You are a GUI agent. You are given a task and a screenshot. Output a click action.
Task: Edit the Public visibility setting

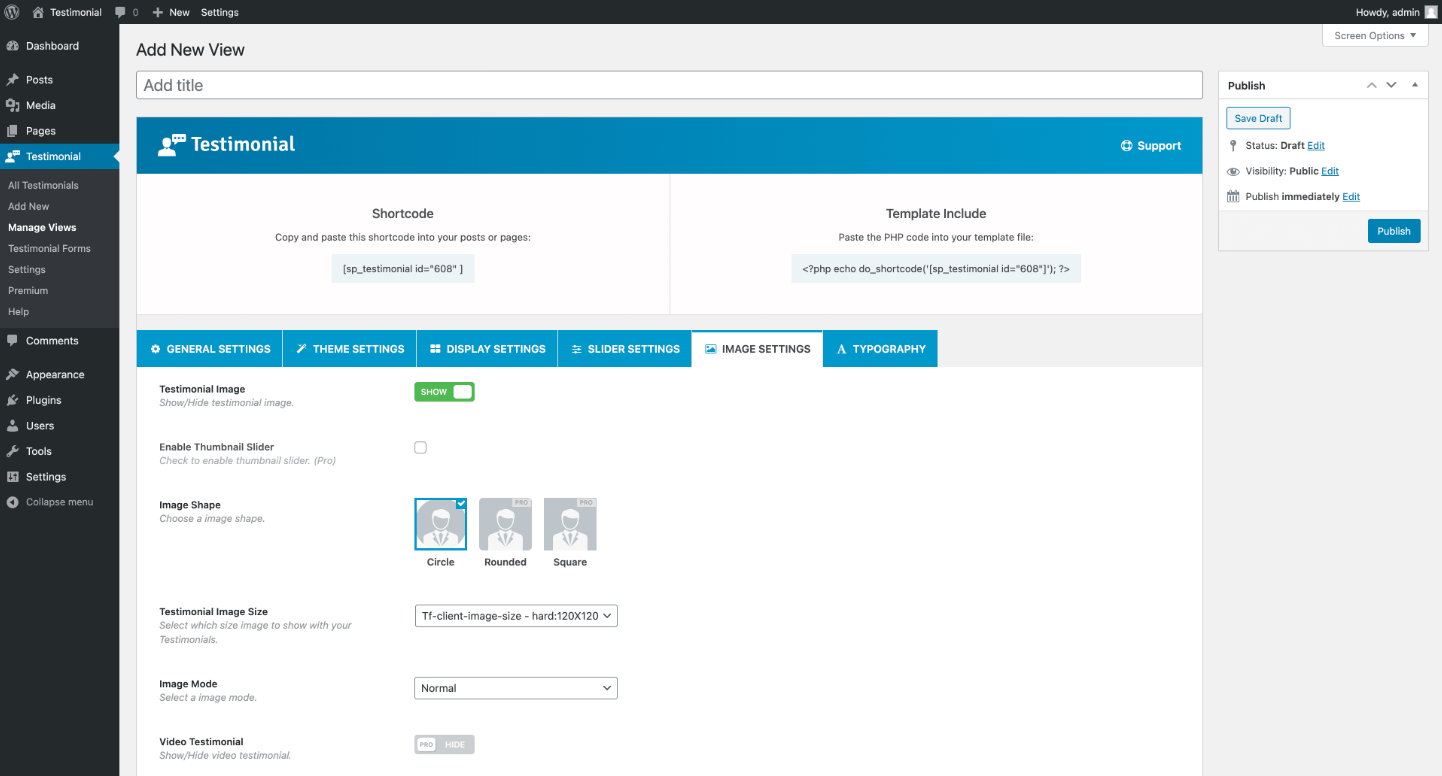click(x=1330, y=171)
